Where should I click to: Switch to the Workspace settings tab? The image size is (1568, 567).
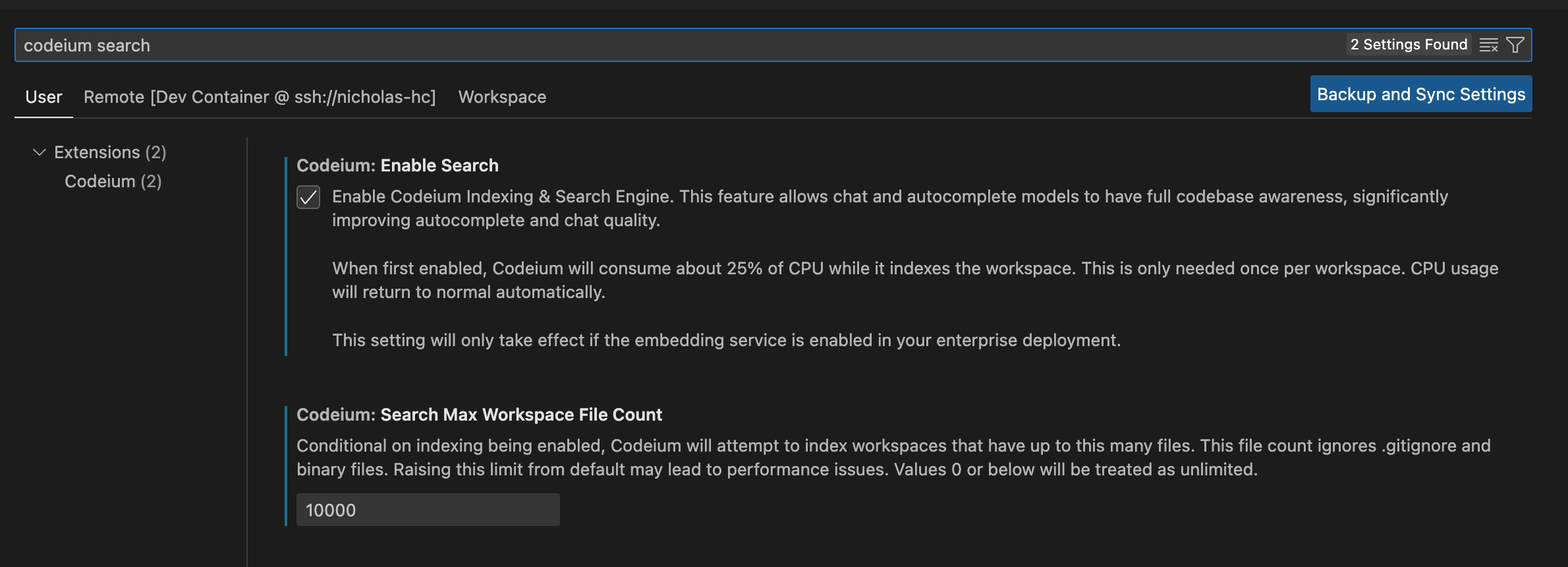click(502, 97)
